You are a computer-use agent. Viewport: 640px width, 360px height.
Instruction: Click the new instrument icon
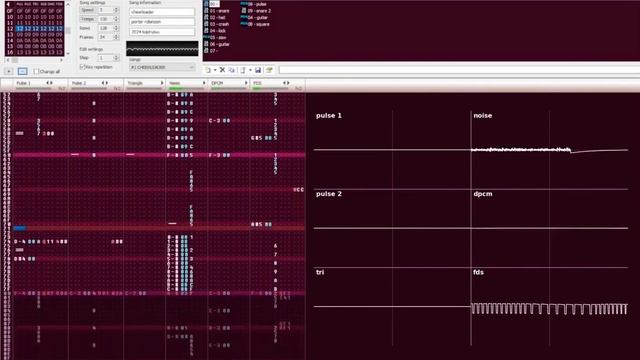(208, 70)
